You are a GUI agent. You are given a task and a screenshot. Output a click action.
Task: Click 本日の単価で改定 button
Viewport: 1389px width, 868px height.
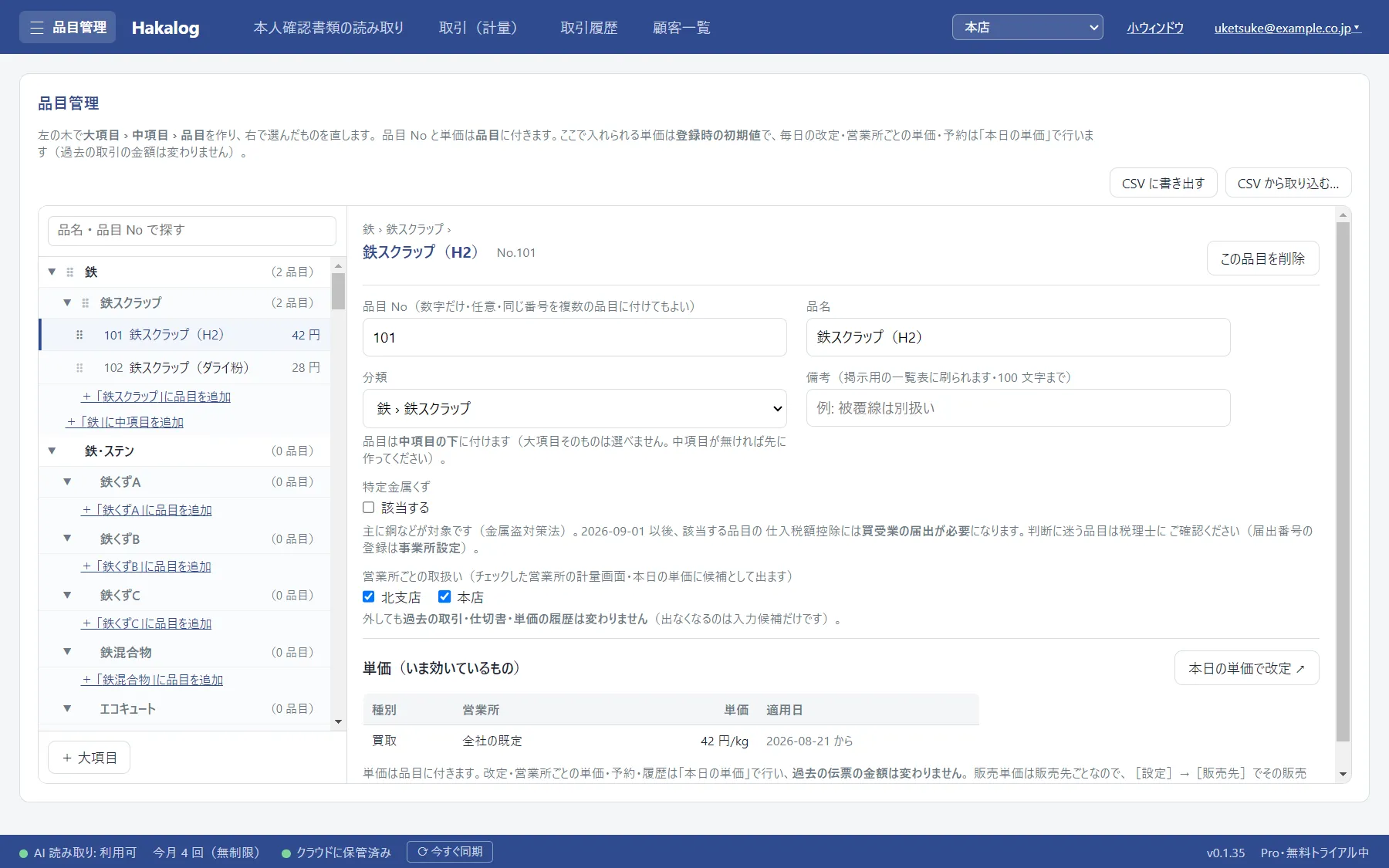click(1246, 668)
